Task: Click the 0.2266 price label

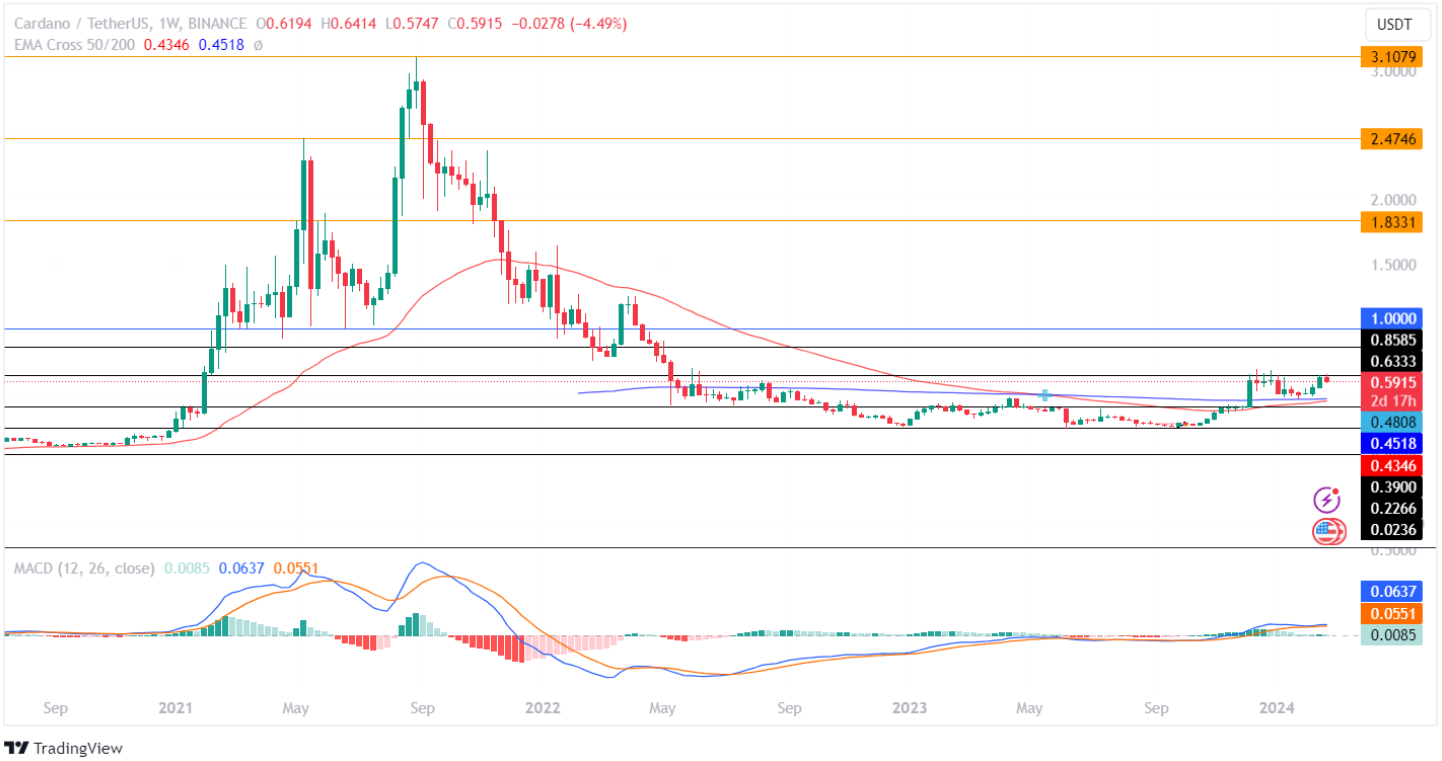Action: [1392, 508]
